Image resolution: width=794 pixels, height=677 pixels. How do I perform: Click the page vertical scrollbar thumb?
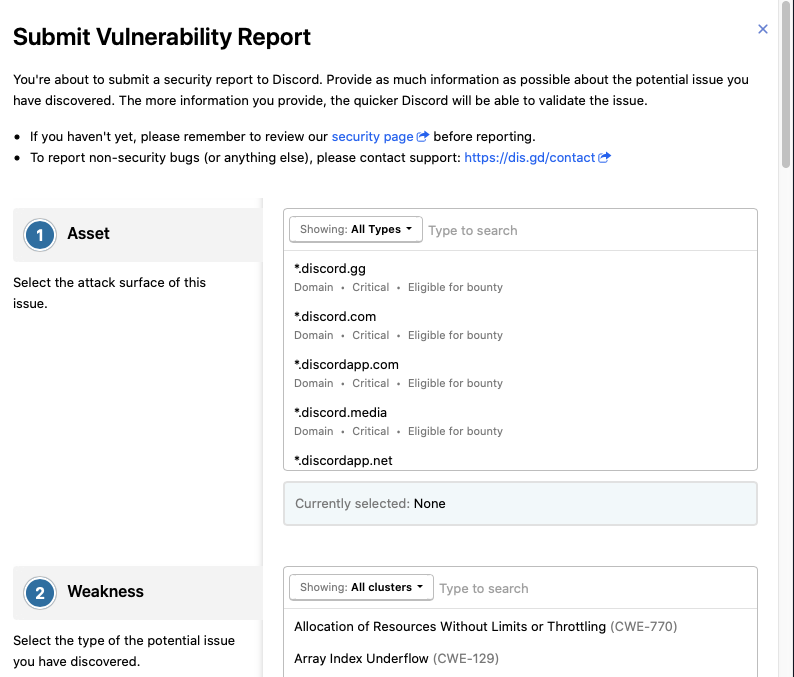[786, 84]
